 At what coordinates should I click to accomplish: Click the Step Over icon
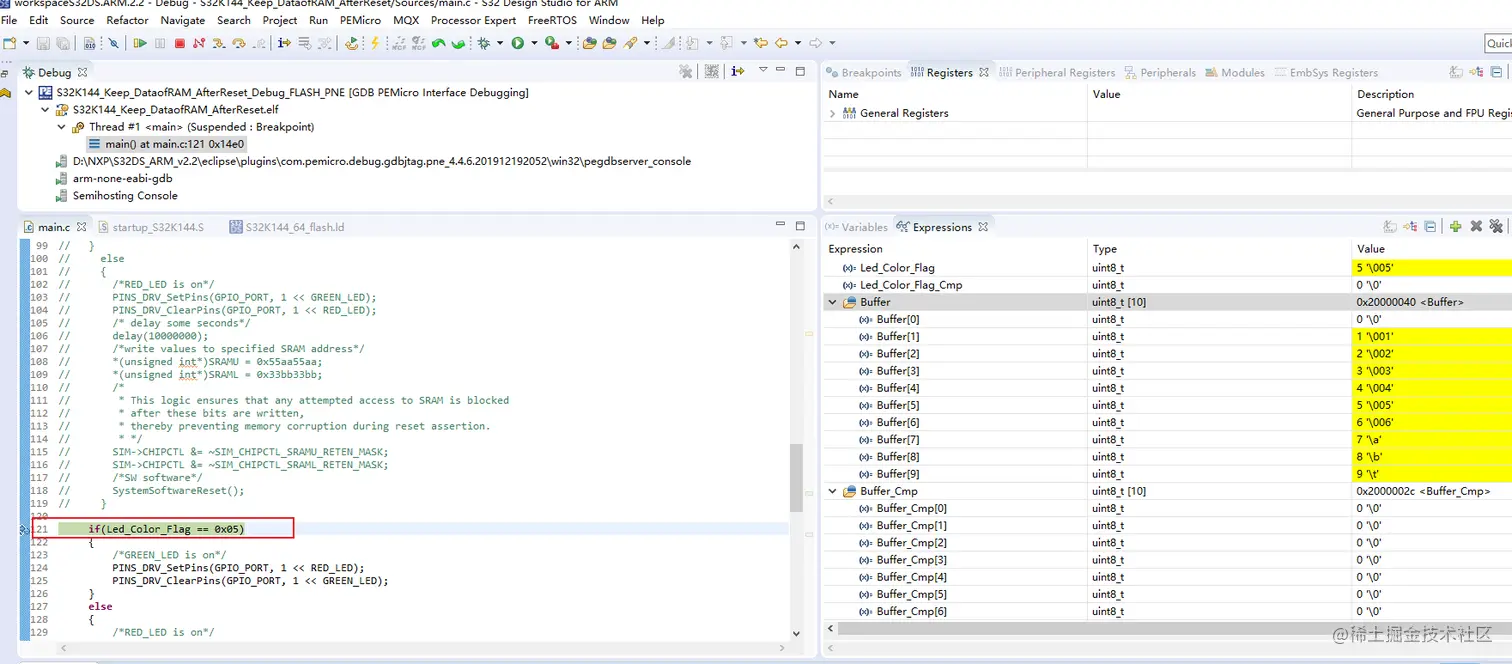[239, 43]
